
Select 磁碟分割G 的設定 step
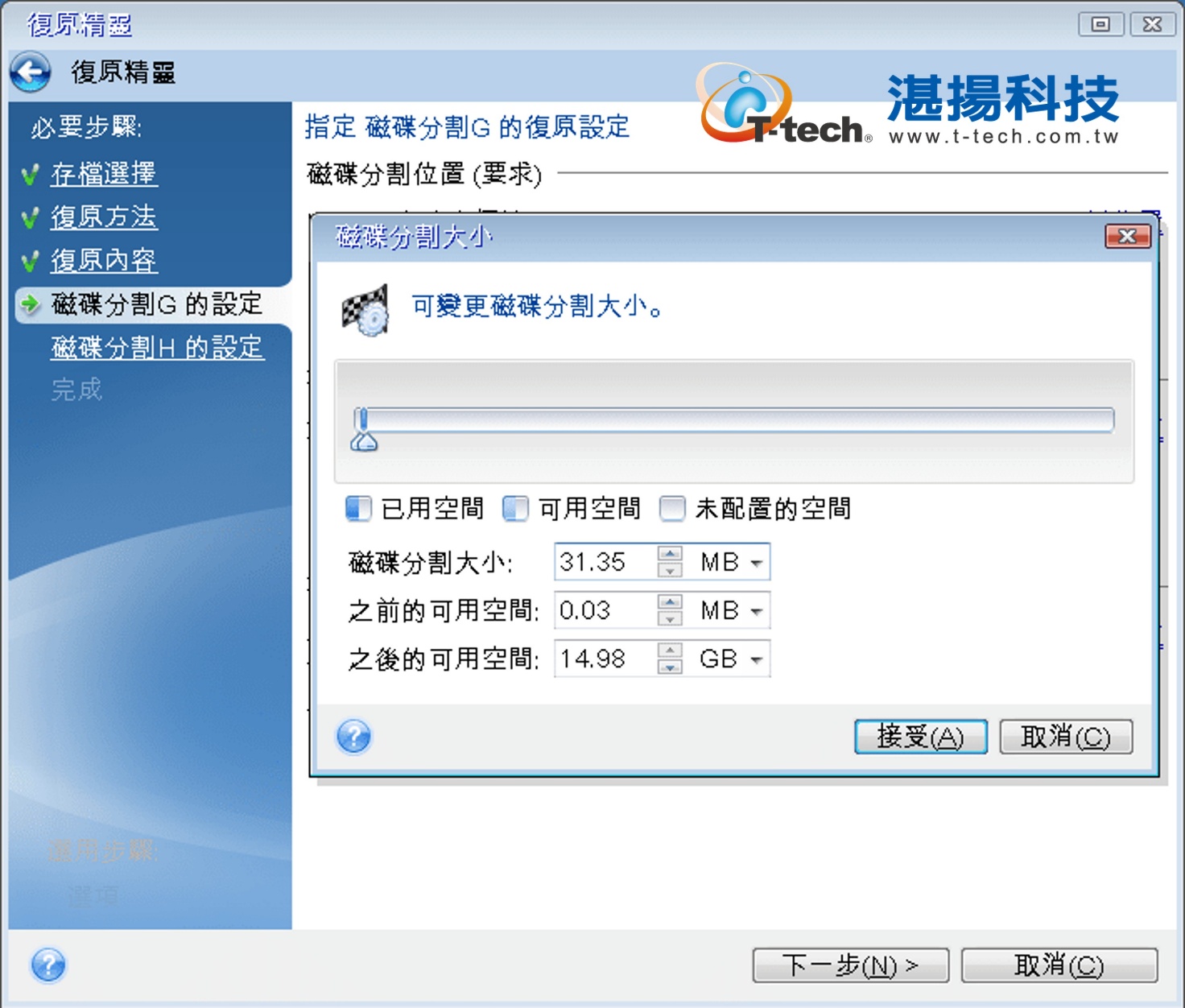pyautogui.click(x=157, y=304)
